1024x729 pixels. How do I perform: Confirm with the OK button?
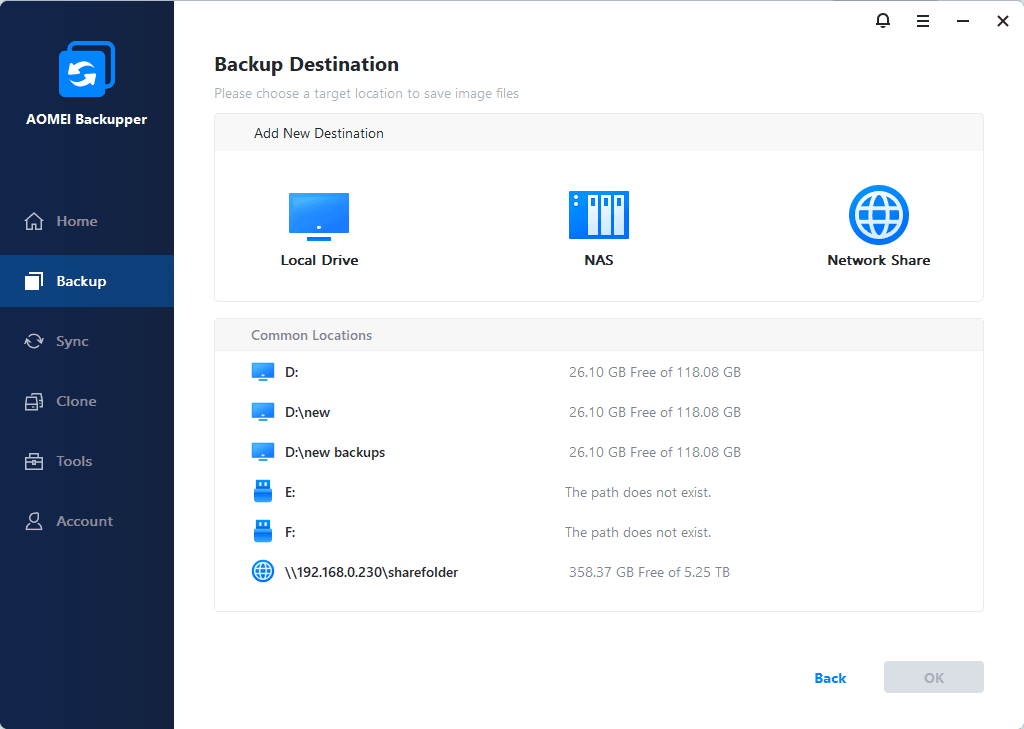(933, 677)
